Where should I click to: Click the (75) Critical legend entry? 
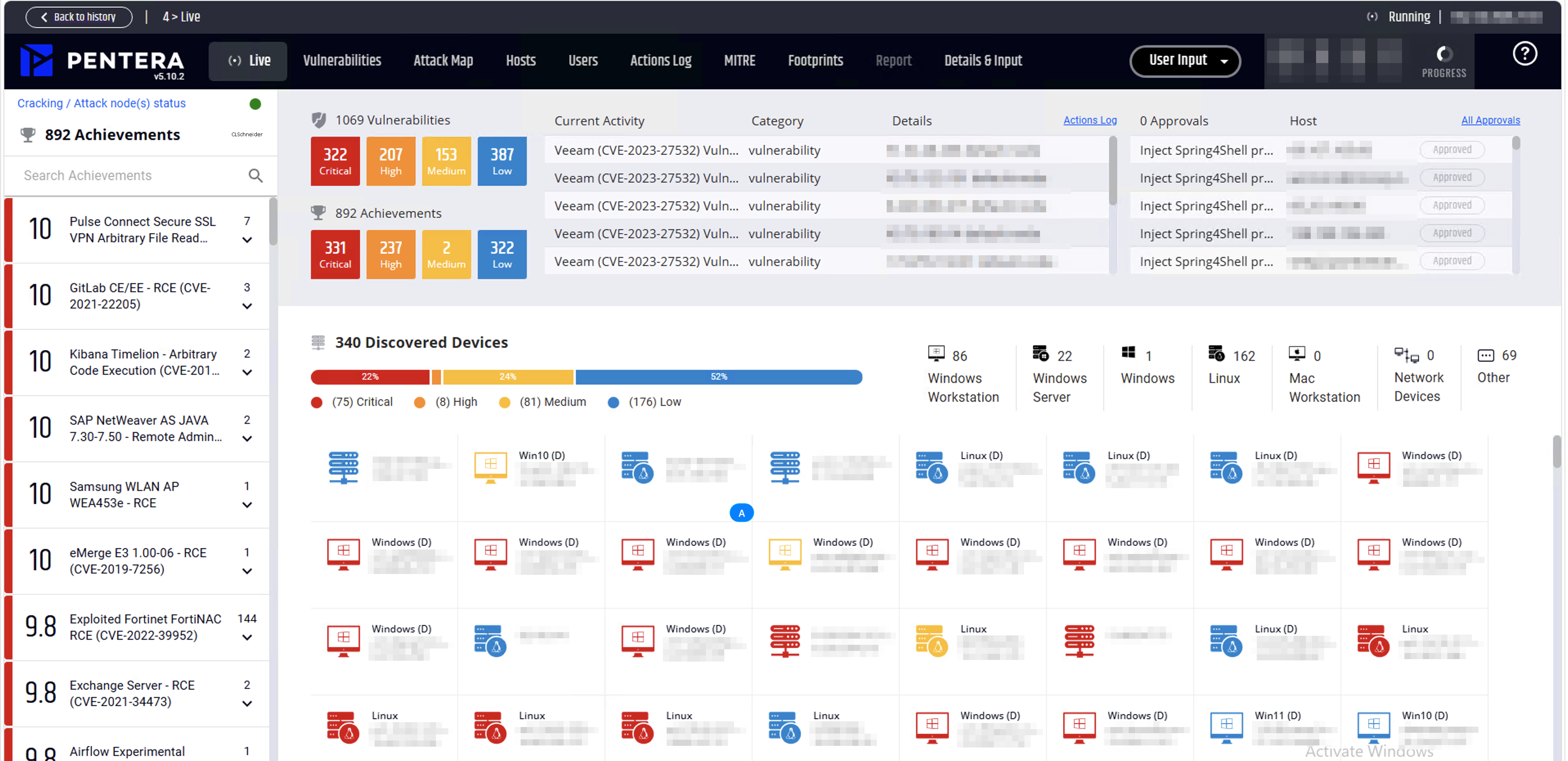(352, 403)
